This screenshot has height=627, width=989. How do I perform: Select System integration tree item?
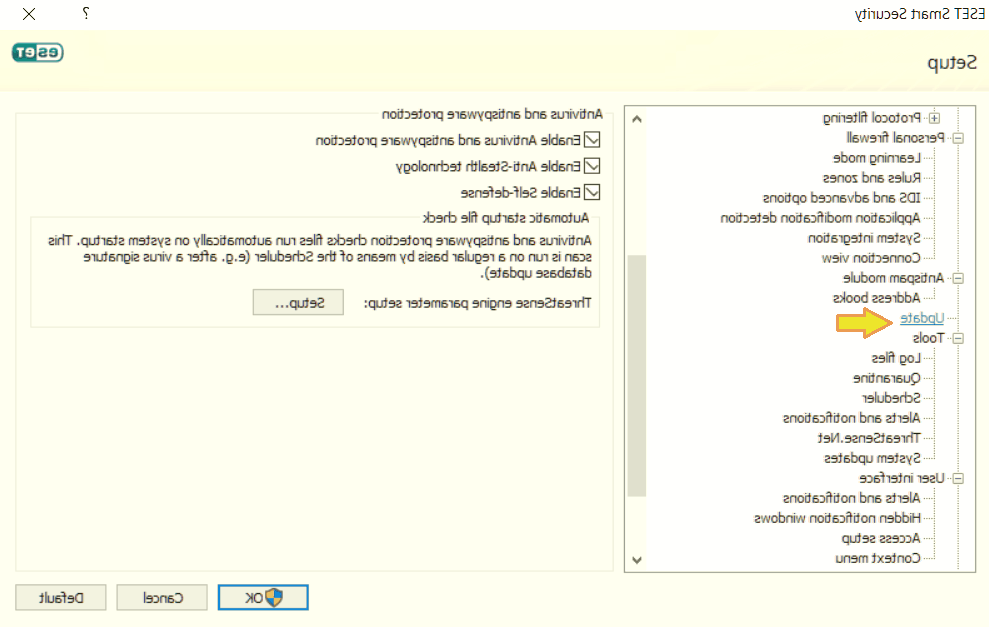click(x=864, y=238)
